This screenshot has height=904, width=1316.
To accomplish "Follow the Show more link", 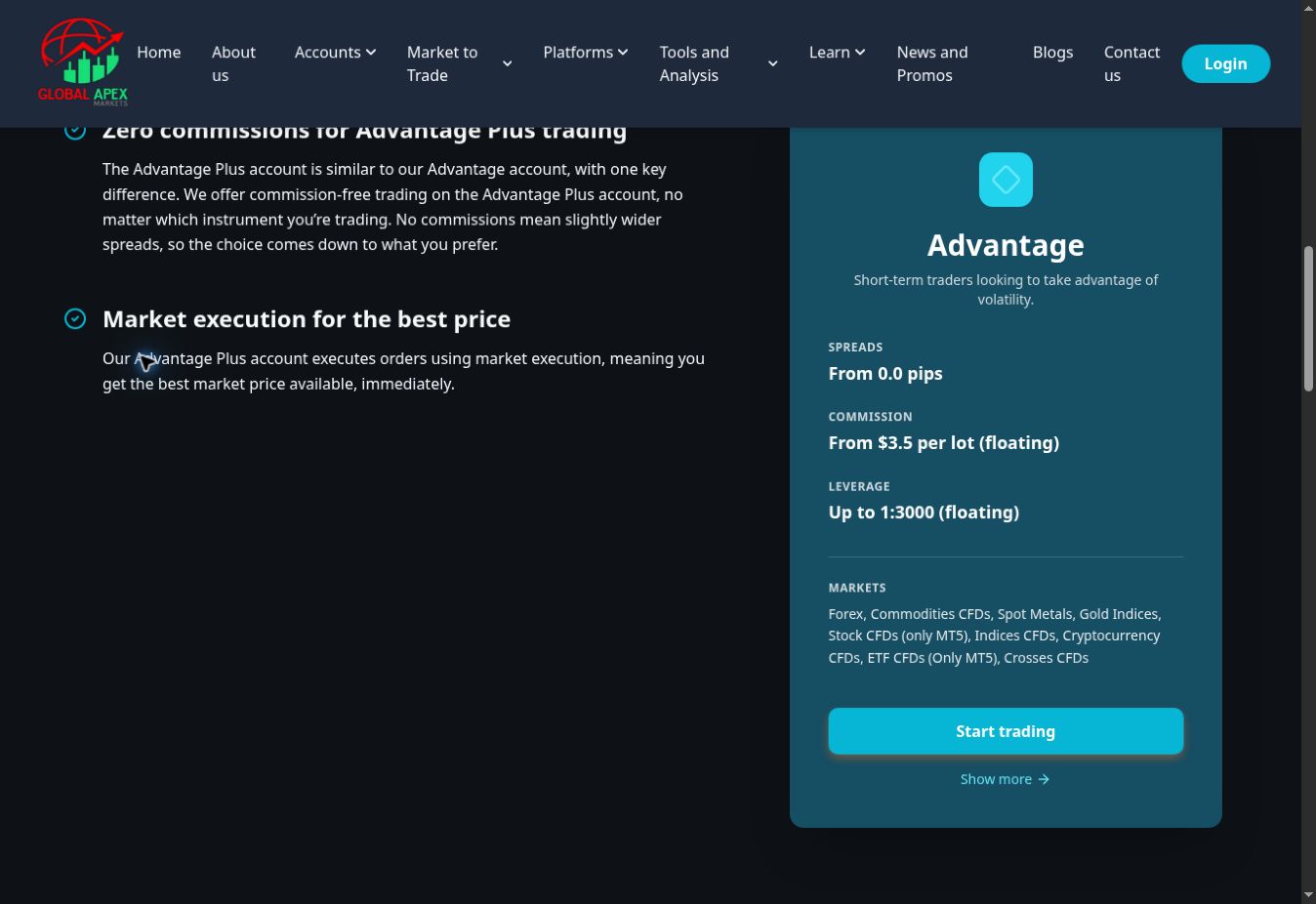I will (1005, 779).
